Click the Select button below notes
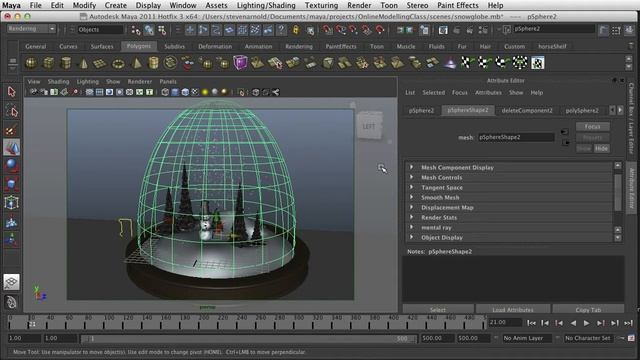The image size is (640, 360). 438,310
